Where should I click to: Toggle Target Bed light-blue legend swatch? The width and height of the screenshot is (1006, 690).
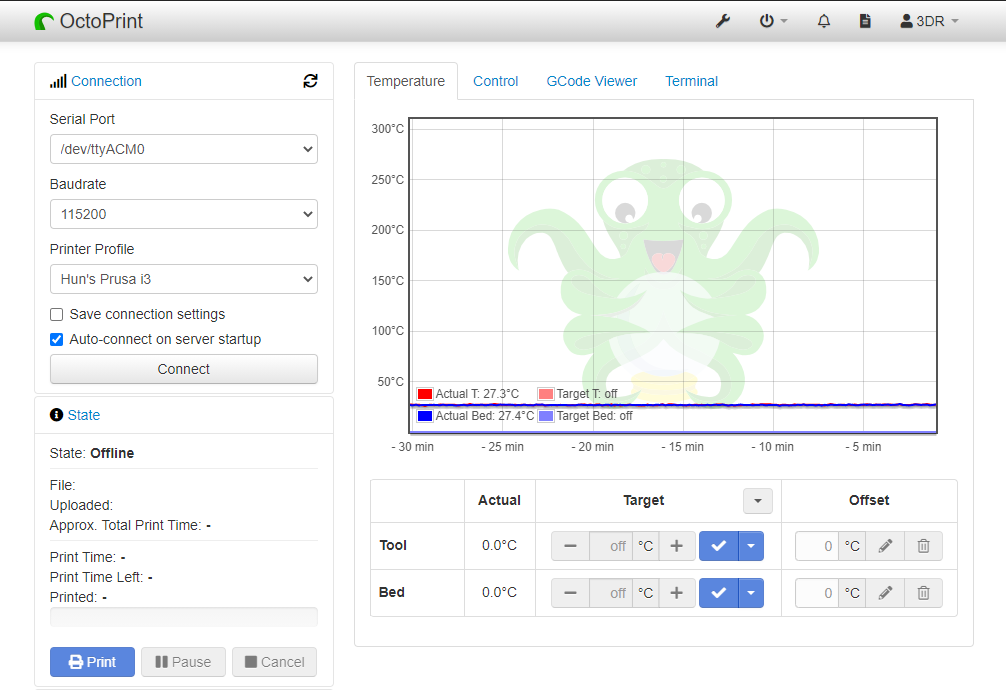click(546, 416)
